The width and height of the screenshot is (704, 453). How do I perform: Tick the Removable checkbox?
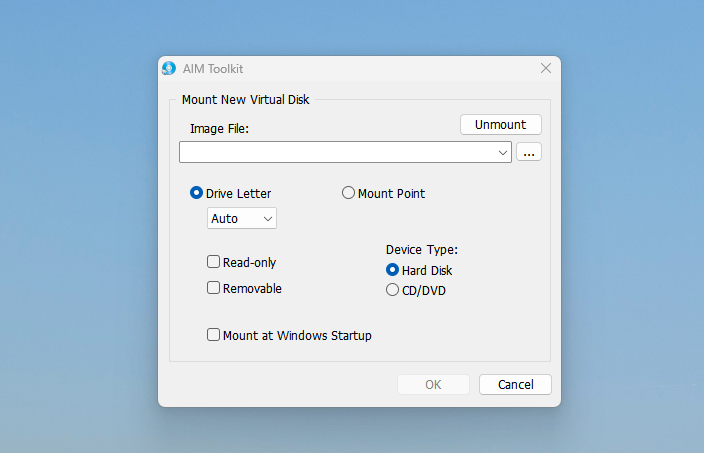coord(213,288)
